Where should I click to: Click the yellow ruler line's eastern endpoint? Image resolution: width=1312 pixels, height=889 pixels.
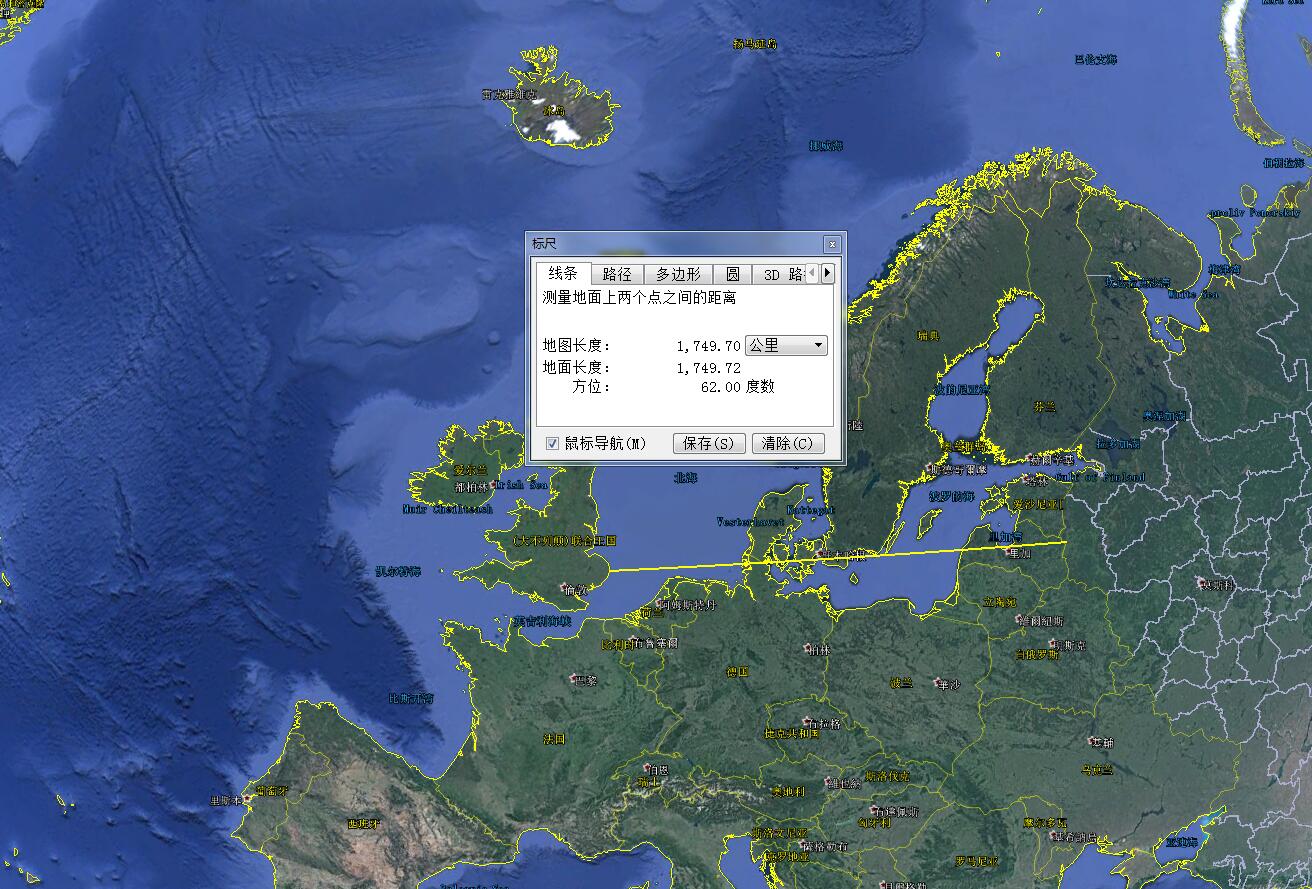1064,543
